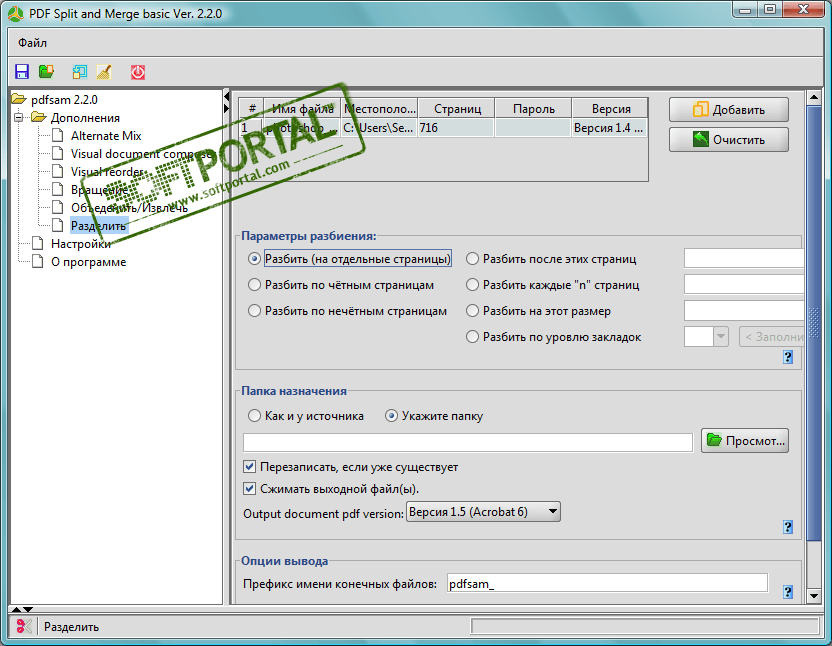Select Разбить по нечётным страницам option
The image size is (832, 646).
pos(255,311)
